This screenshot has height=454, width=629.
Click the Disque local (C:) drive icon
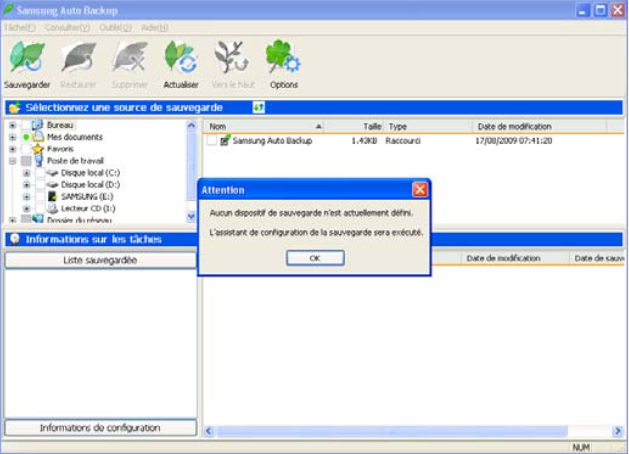coord(53,173)
